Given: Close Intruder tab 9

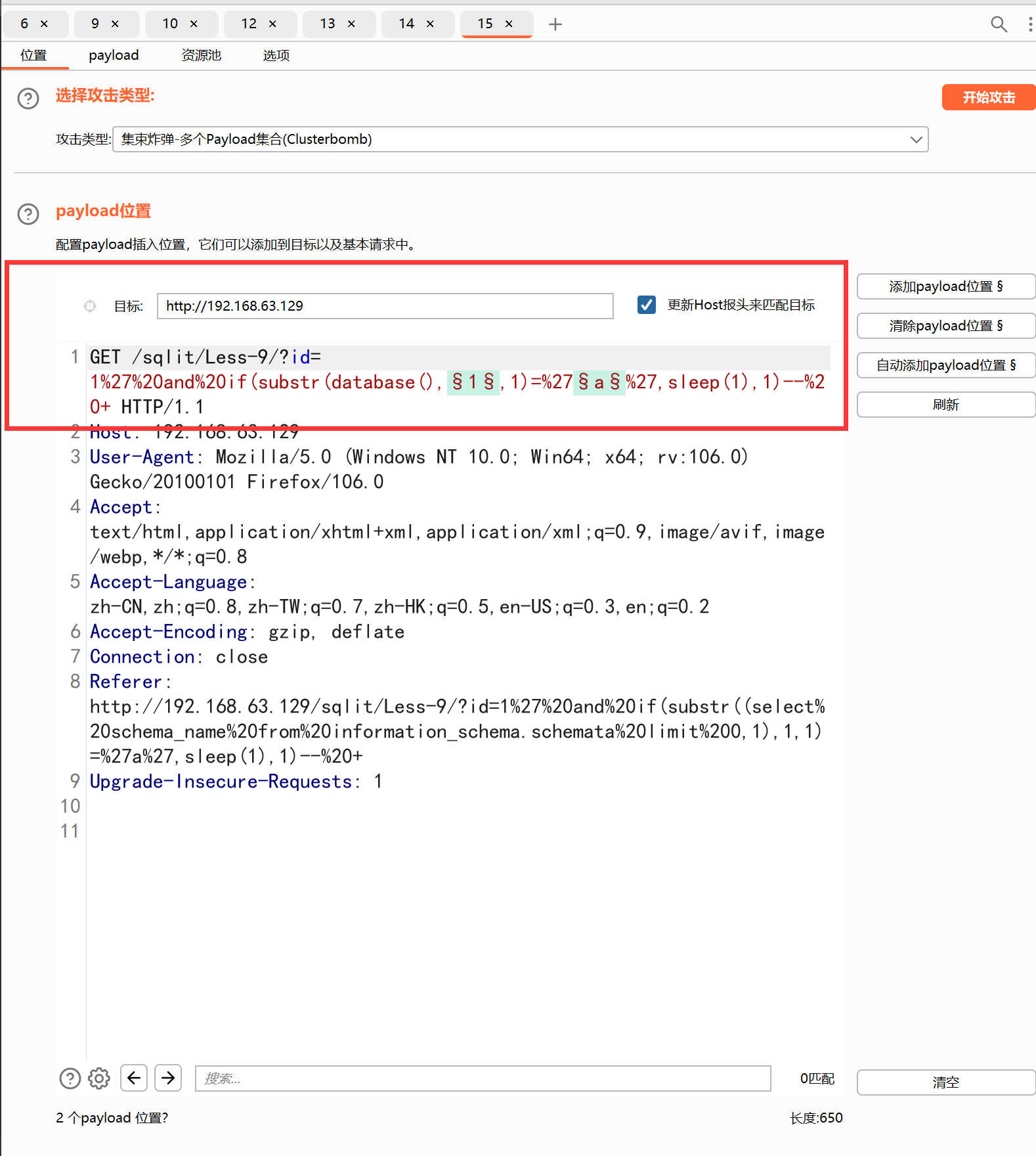Looking at the screenshot, I should [x=115, y=24].
